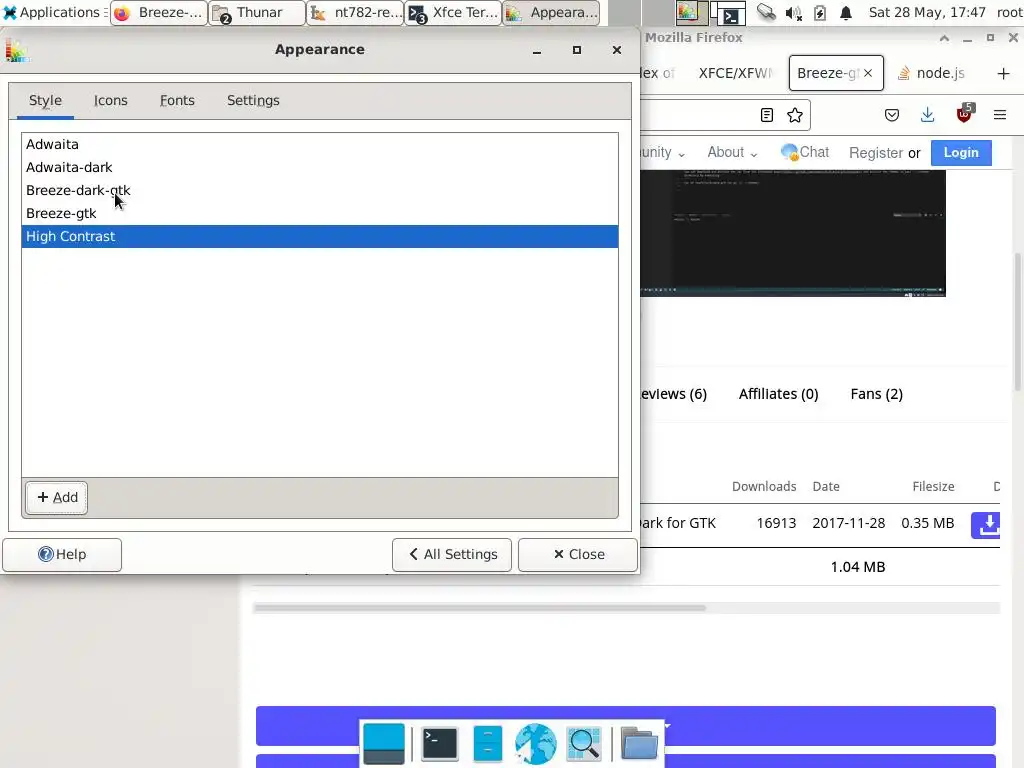Screen dimensions: 1024x768
Task: Download the Breeze Dark for GTK file
Action: pos(986,525)
